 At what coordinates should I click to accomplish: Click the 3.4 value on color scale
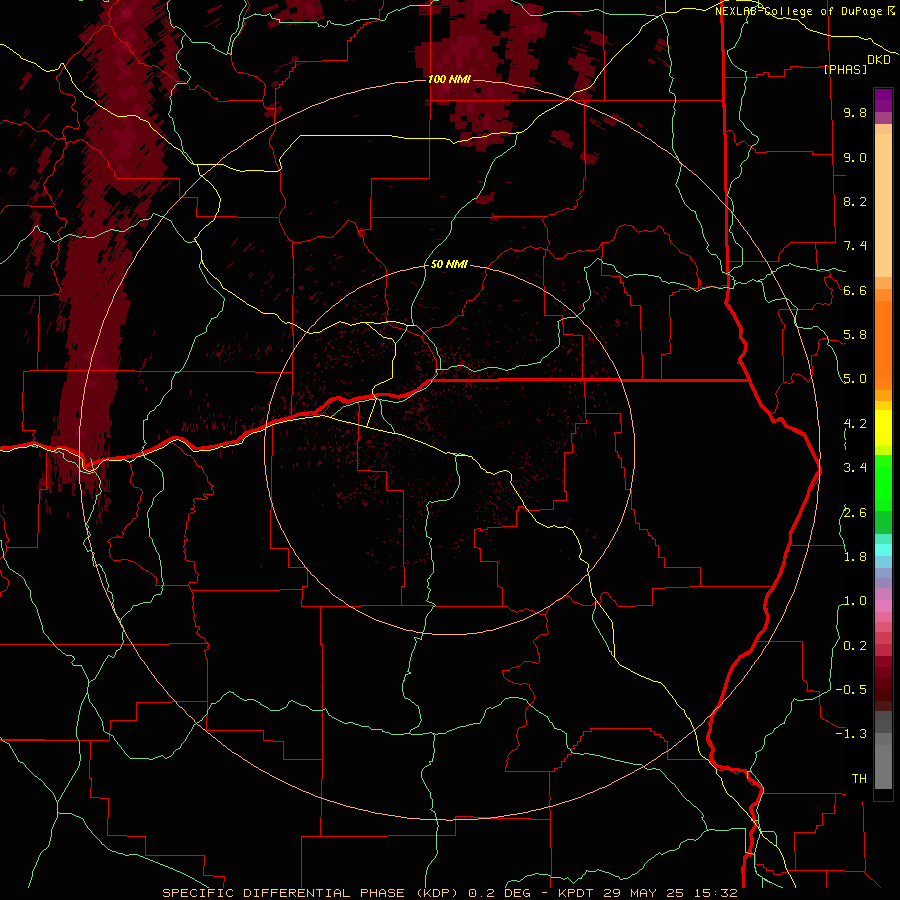point(855,468)
